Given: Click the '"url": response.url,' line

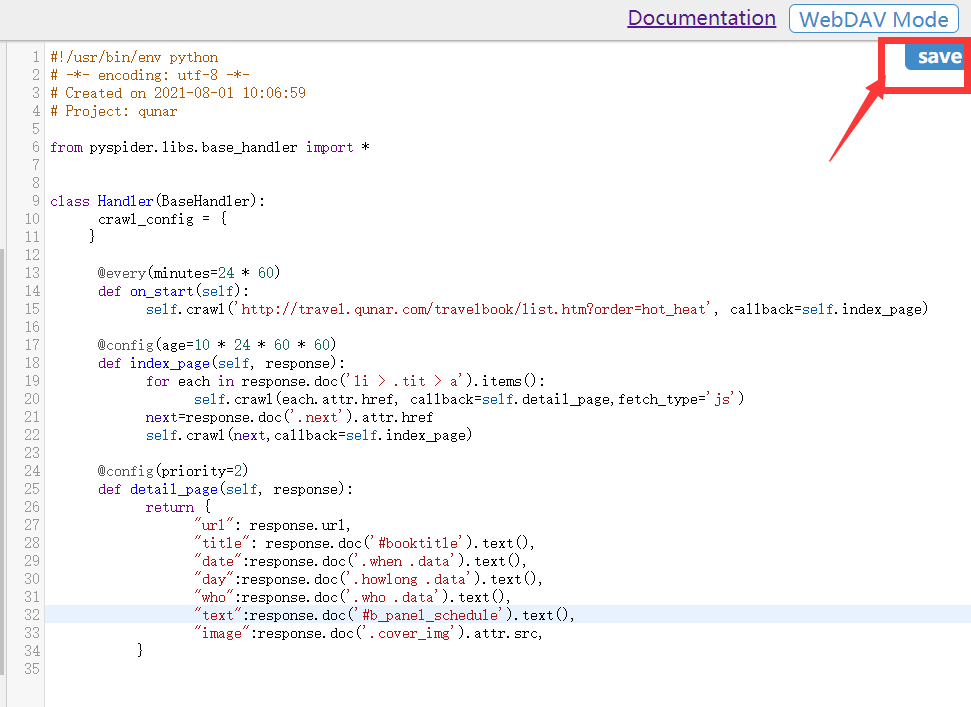Looking at the screenshot, I should (x=272, y=525).
